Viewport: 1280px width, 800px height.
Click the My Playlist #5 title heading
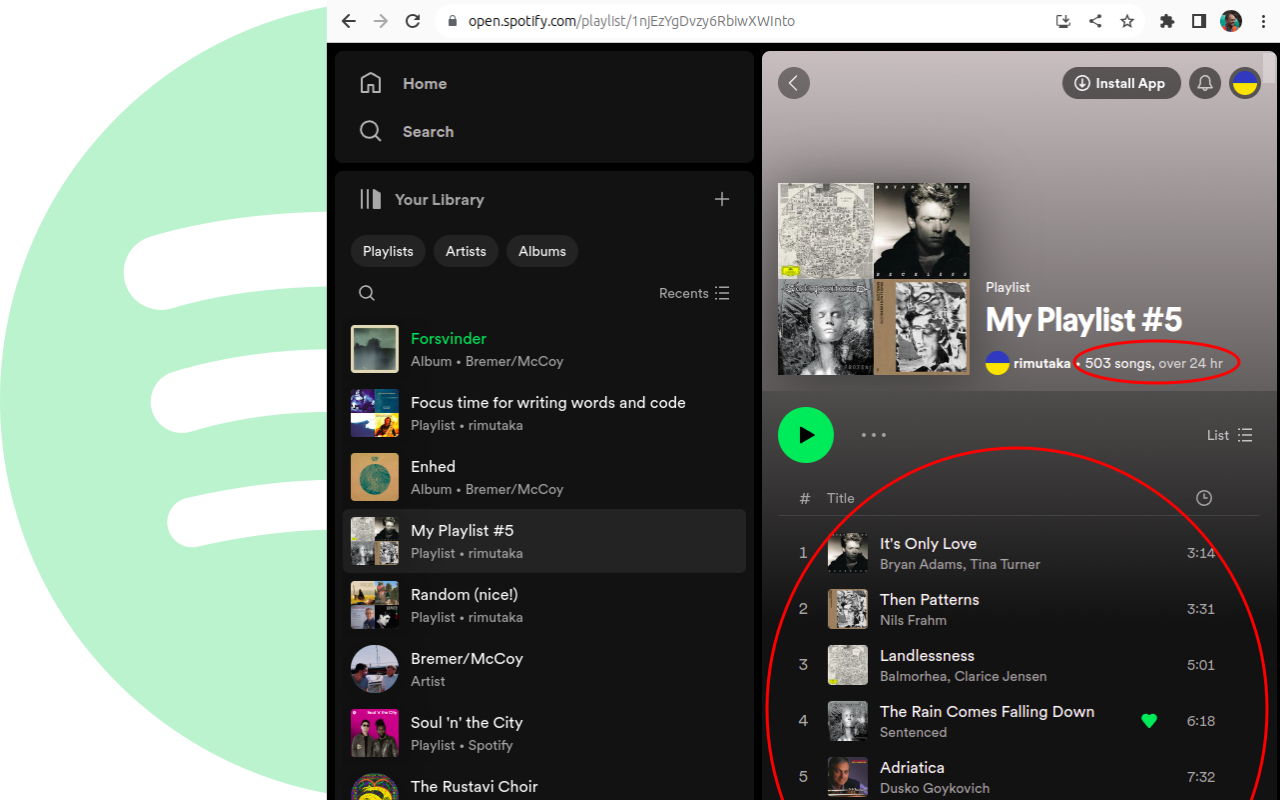[1084, 320]
